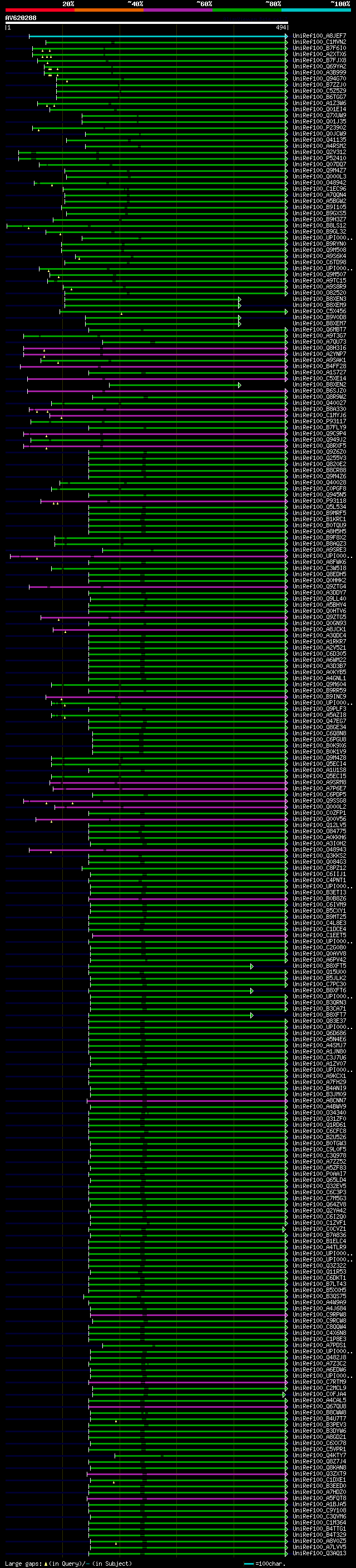
Task: Click the cyan =100char scale bar in legend
Action: (x=249, y=1564)
